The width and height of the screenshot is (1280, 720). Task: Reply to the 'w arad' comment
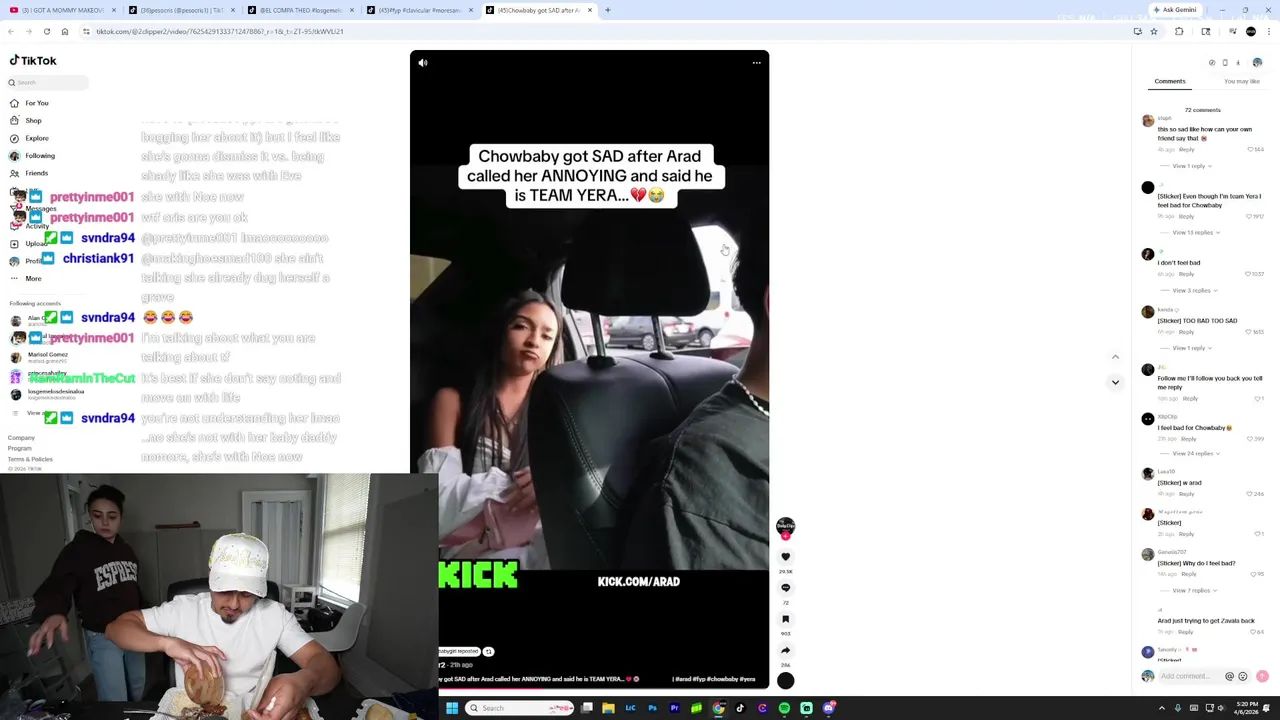click(x=1186, y=494)
